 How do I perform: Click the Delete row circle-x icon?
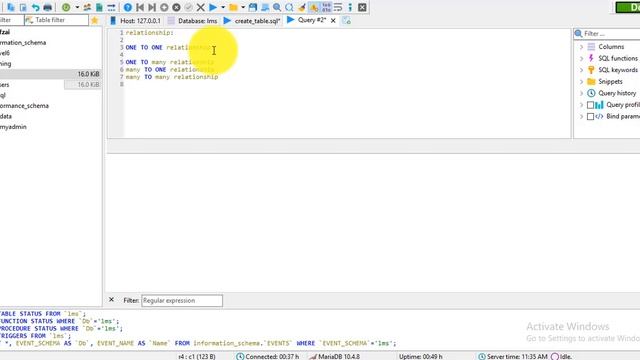tap(176, 7)
